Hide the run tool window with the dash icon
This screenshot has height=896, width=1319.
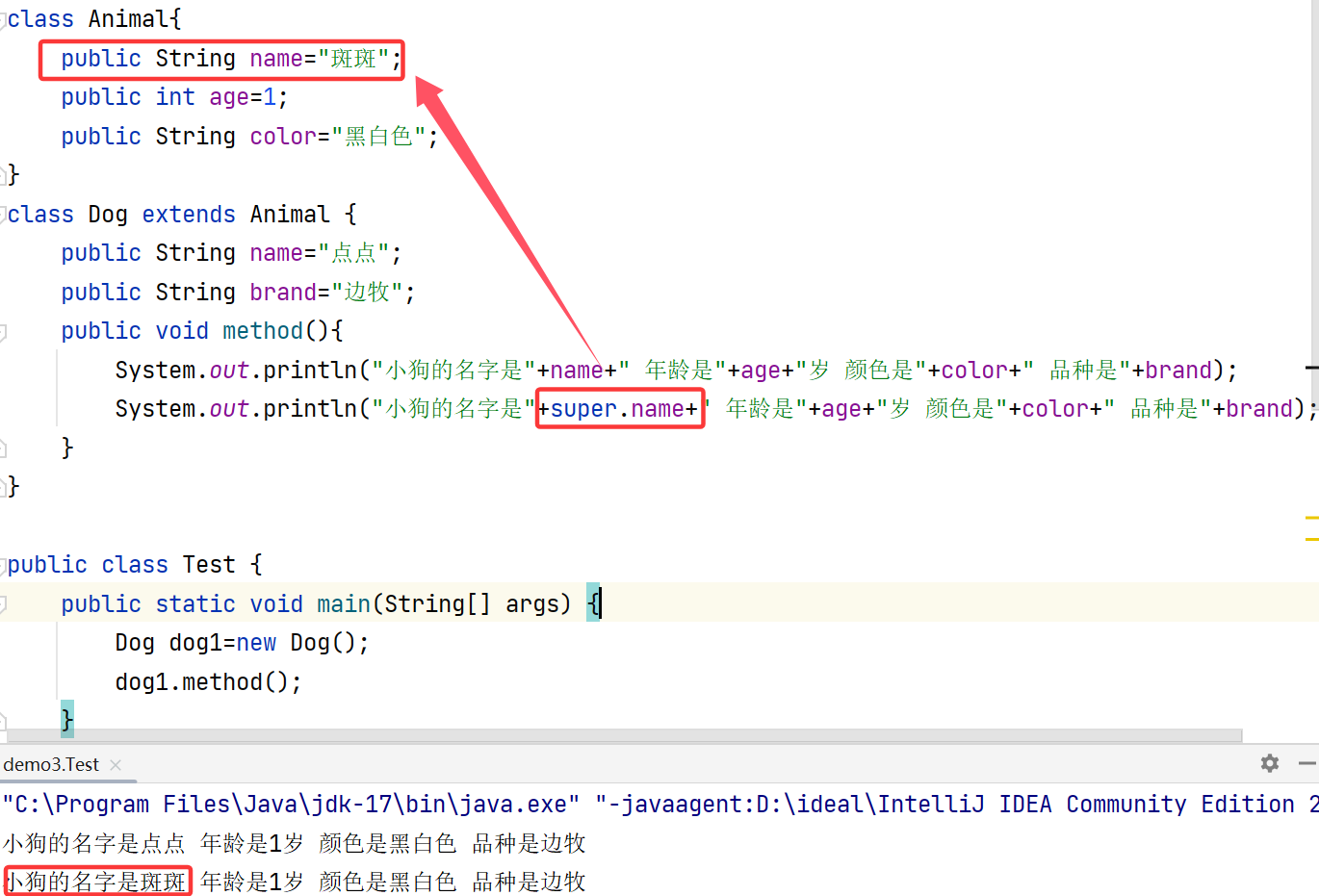click(x=1307, y=763)
